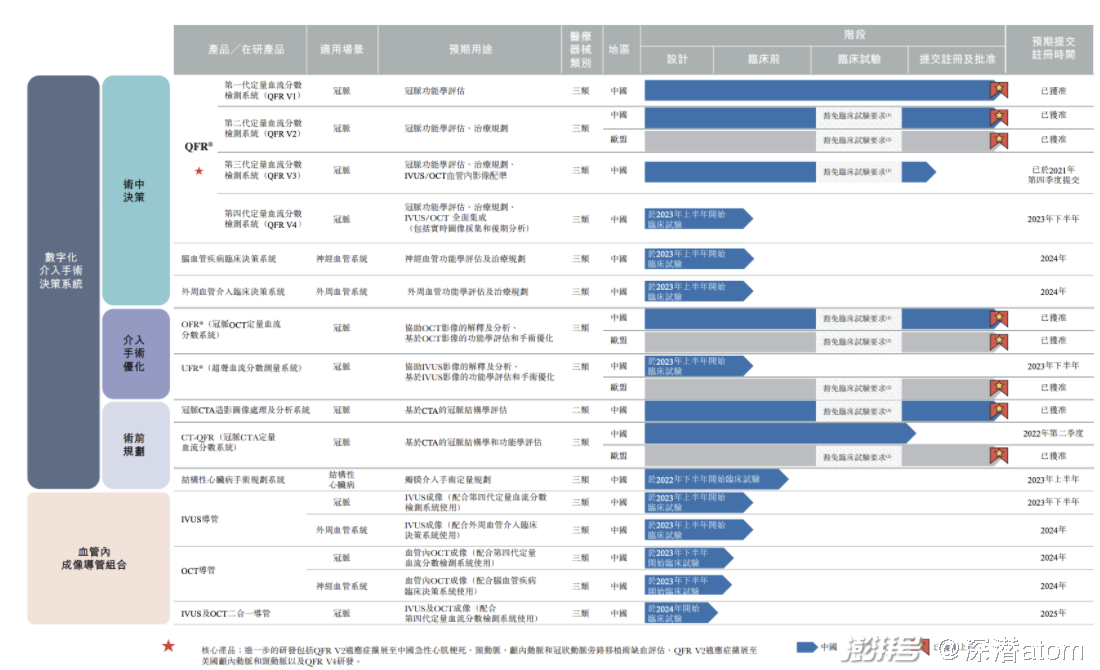This screenshot has width=1100, height=670.
Task: Click the 2022年第二季度 timing text
Action: [x=1053, y=434]
